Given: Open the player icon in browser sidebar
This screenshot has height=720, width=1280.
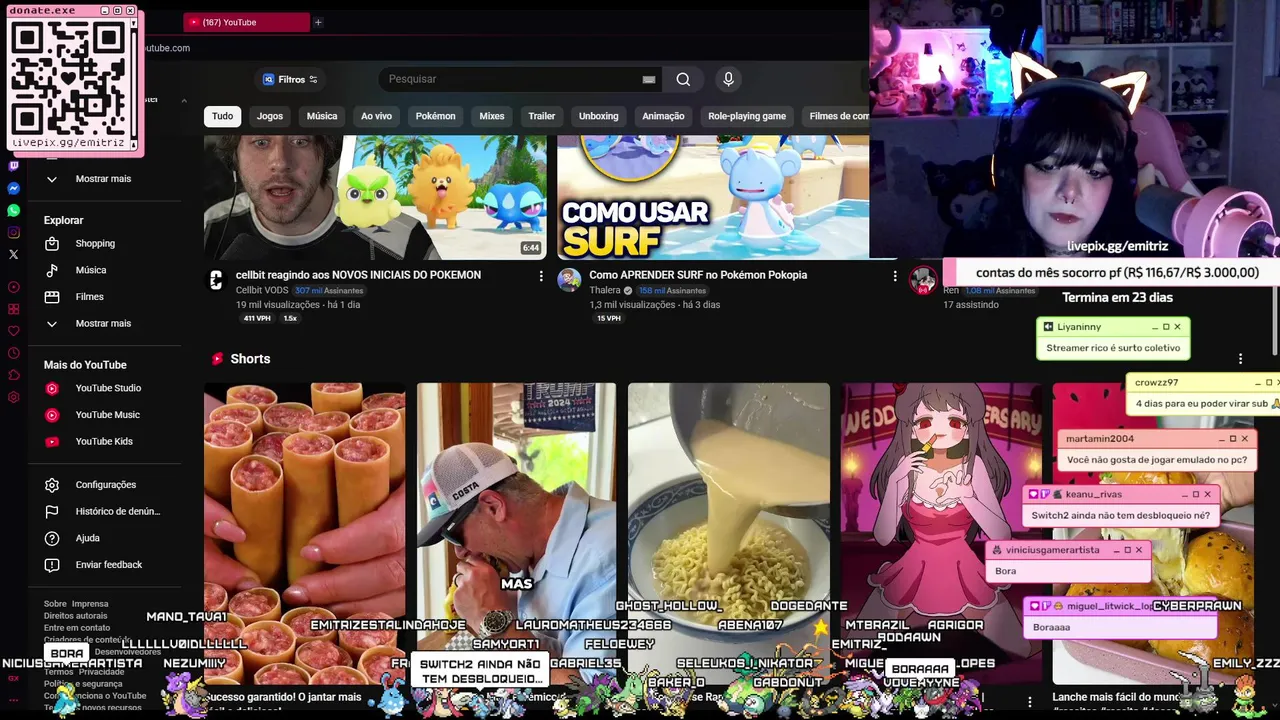Looking at the screenshot, I should (x=13, y=287).
